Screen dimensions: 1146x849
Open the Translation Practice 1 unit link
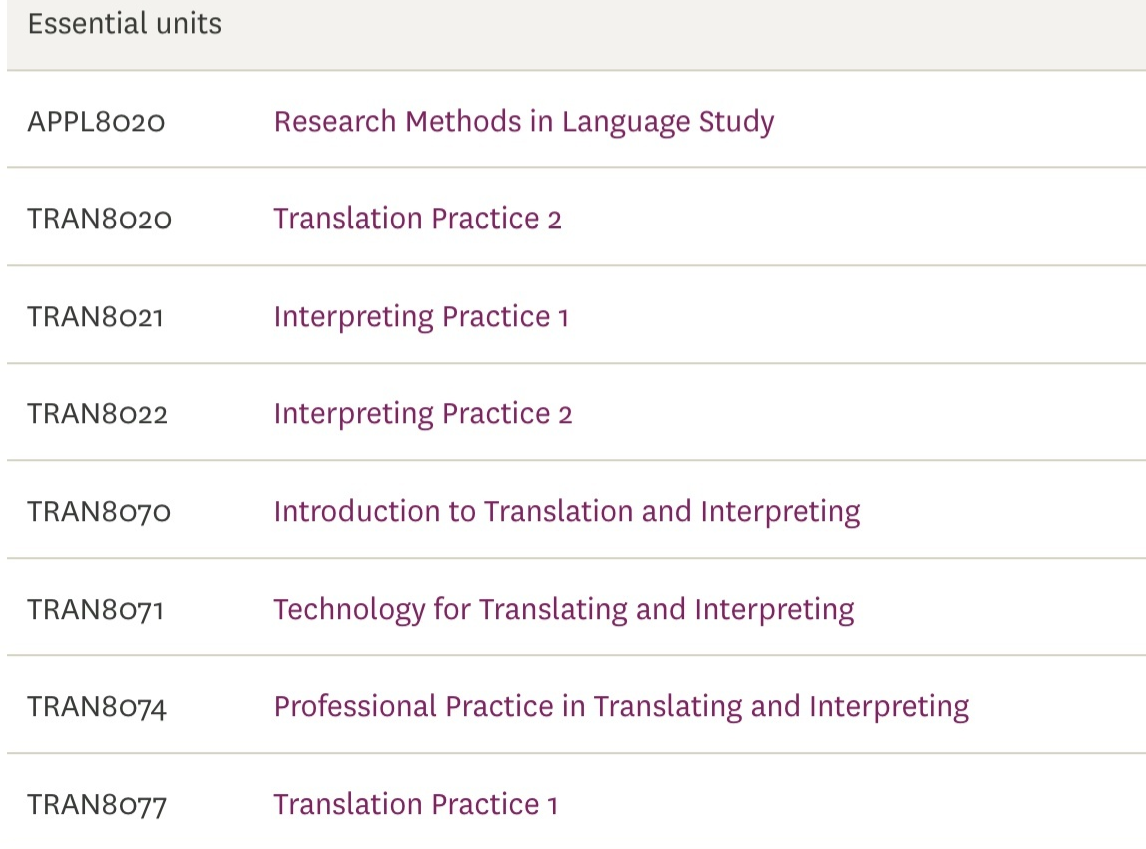pyautogui.click(x=415, y=804)
